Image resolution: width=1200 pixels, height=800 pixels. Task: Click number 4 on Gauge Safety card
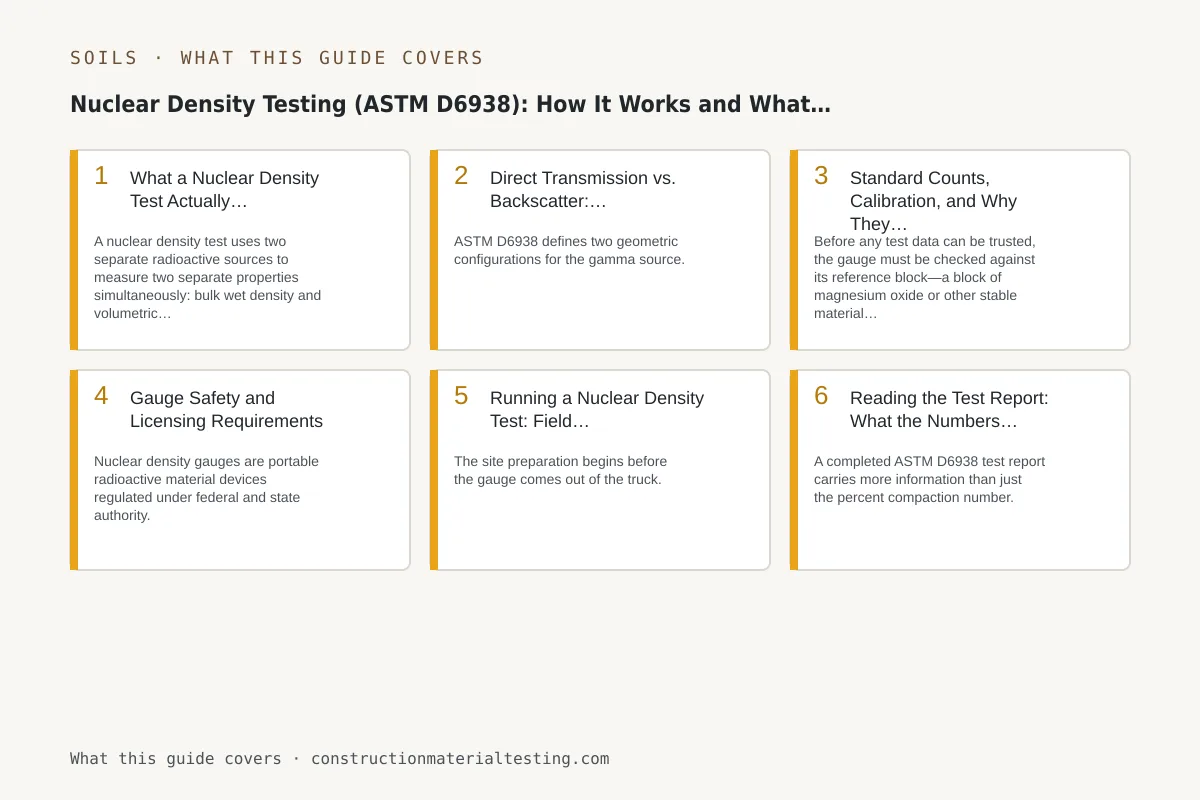pos(101,396)
